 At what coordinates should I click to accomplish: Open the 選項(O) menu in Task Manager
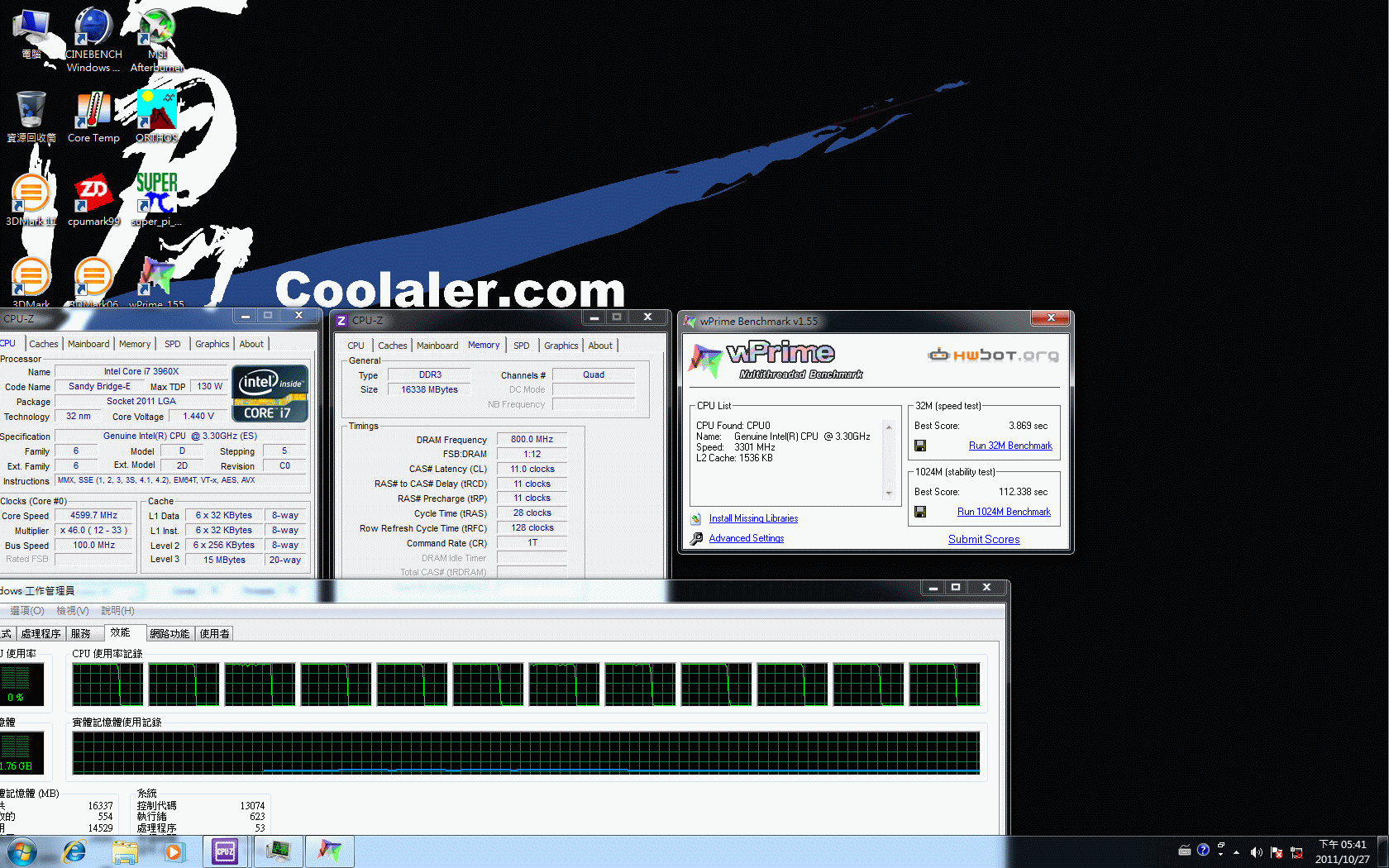pos(27,611)
